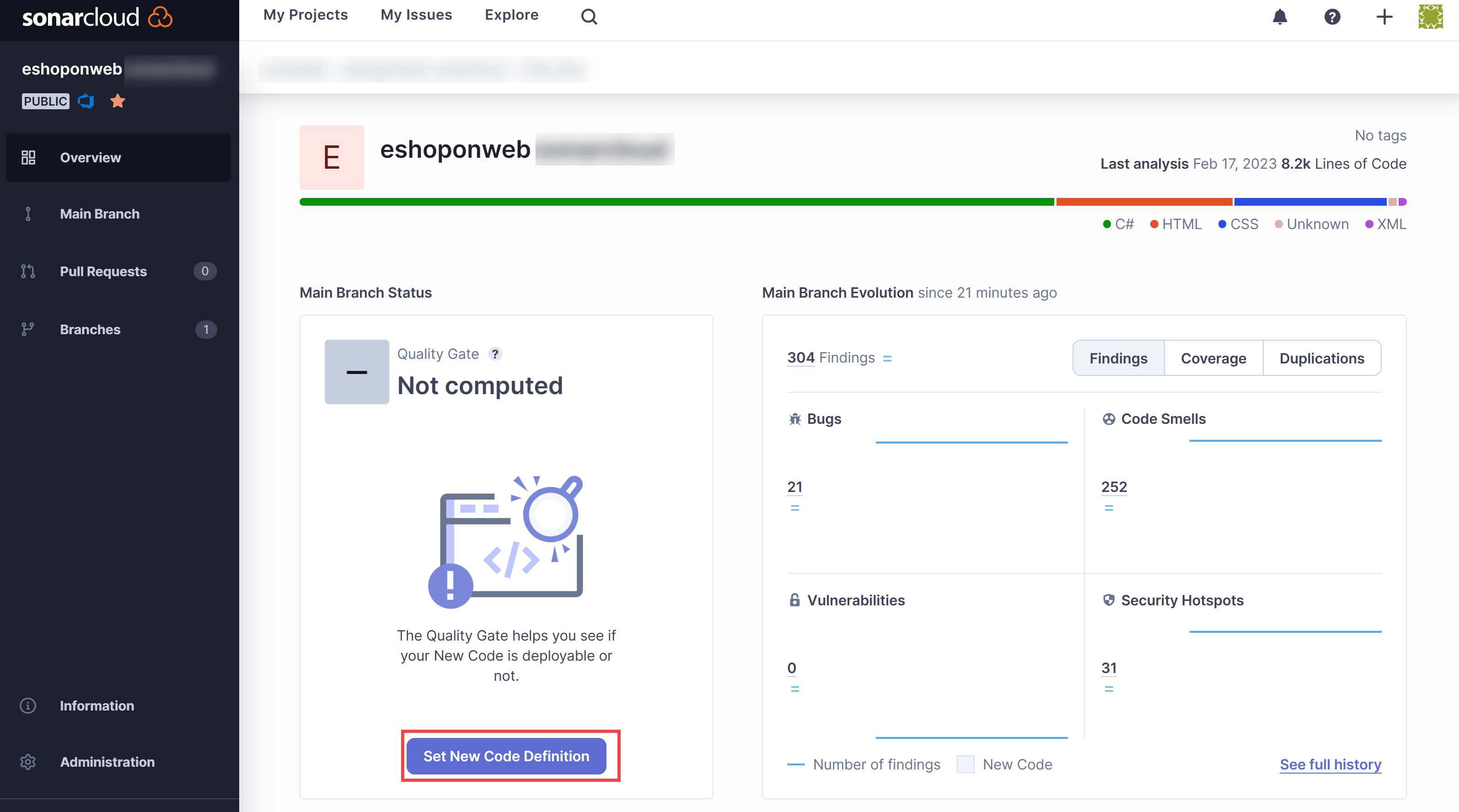
Task: Open Explore in top menu
Action: [511, 15]
